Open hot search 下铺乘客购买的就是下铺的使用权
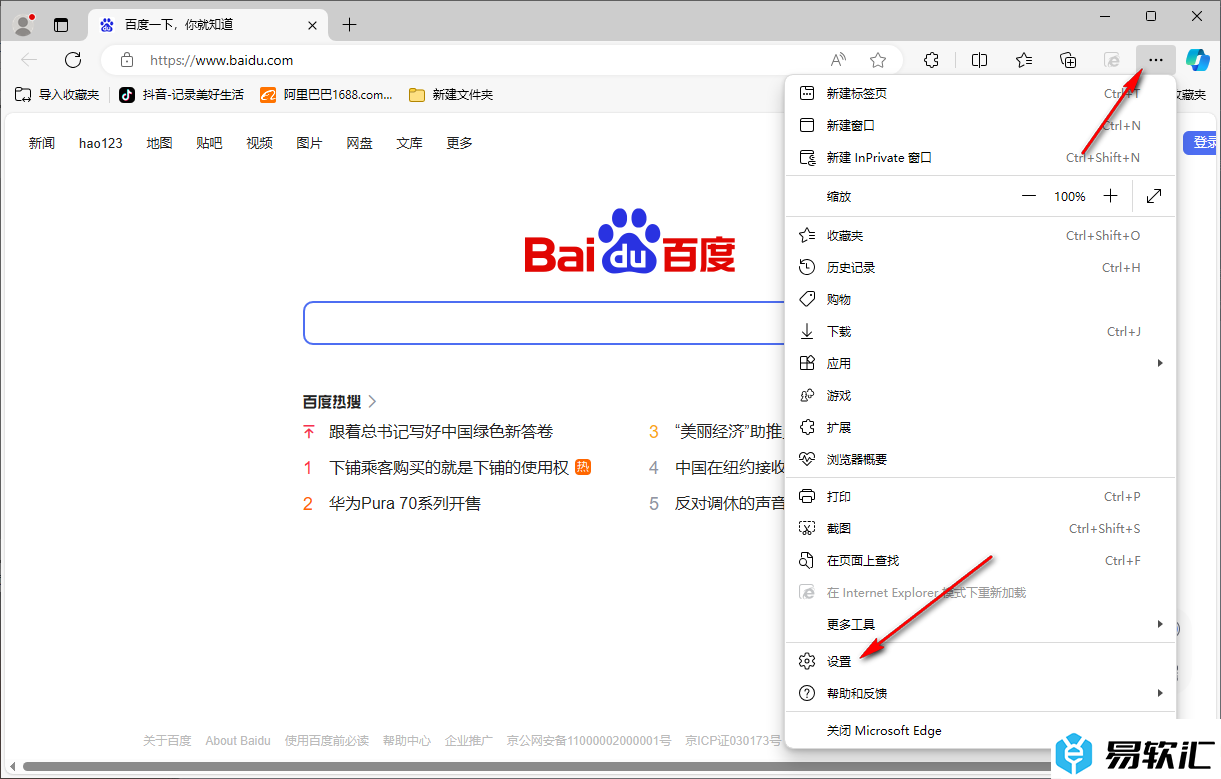The width and height of the screenshot is (1221, 779). pyautogui.click(x=449, y=467)
